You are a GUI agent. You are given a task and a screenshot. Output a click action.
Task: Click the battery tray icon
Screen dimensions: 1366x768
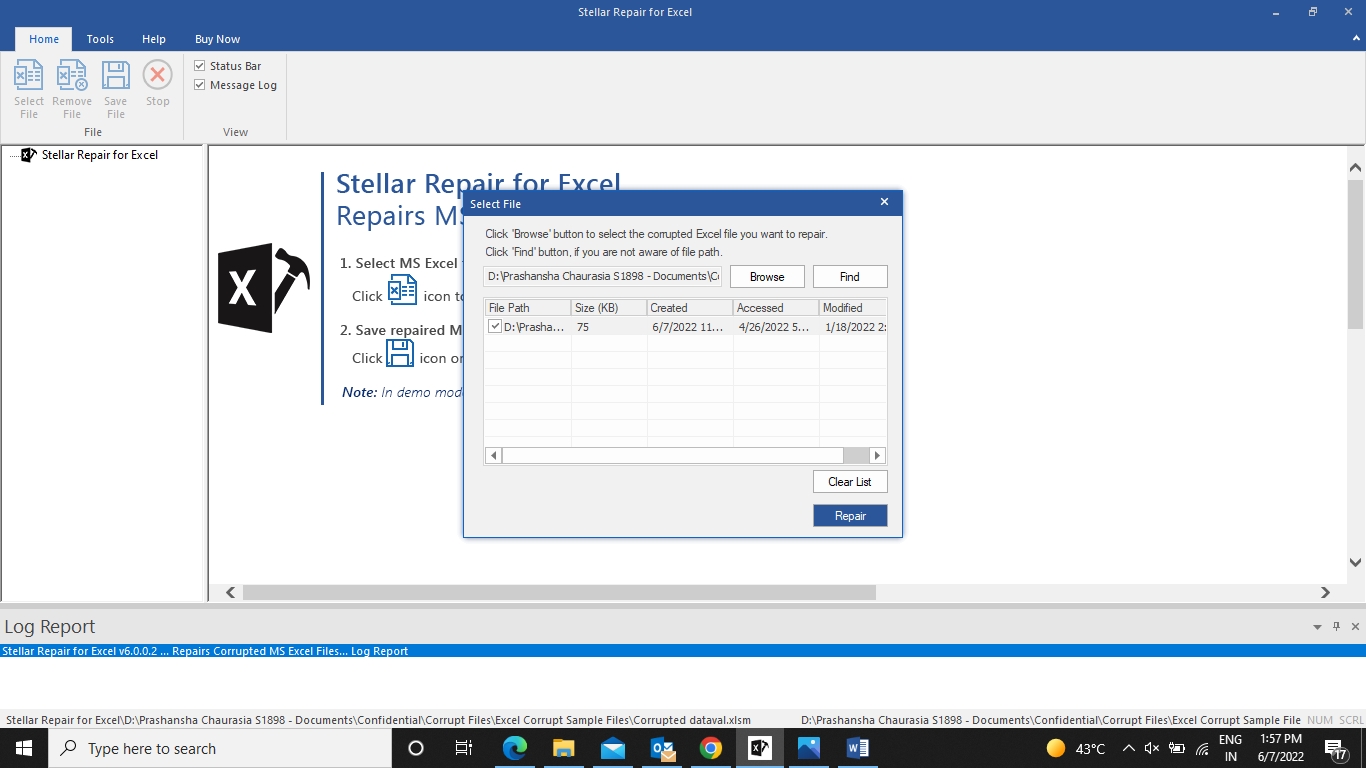pyautogui.click(x=1177, y=748)
